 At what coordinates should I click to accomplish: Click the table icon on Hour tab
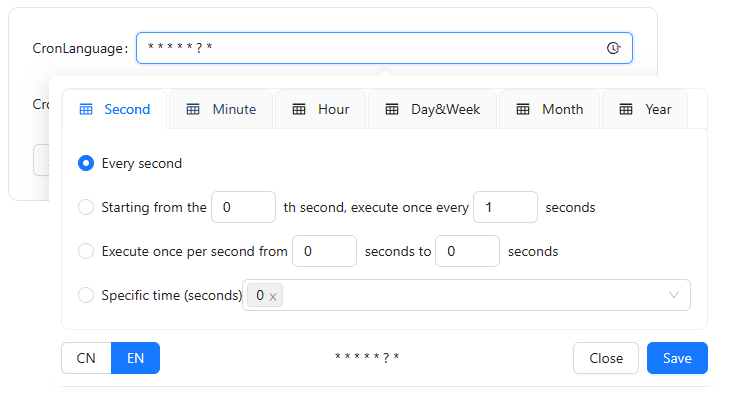pyautogui.click(x=299, y=109)
